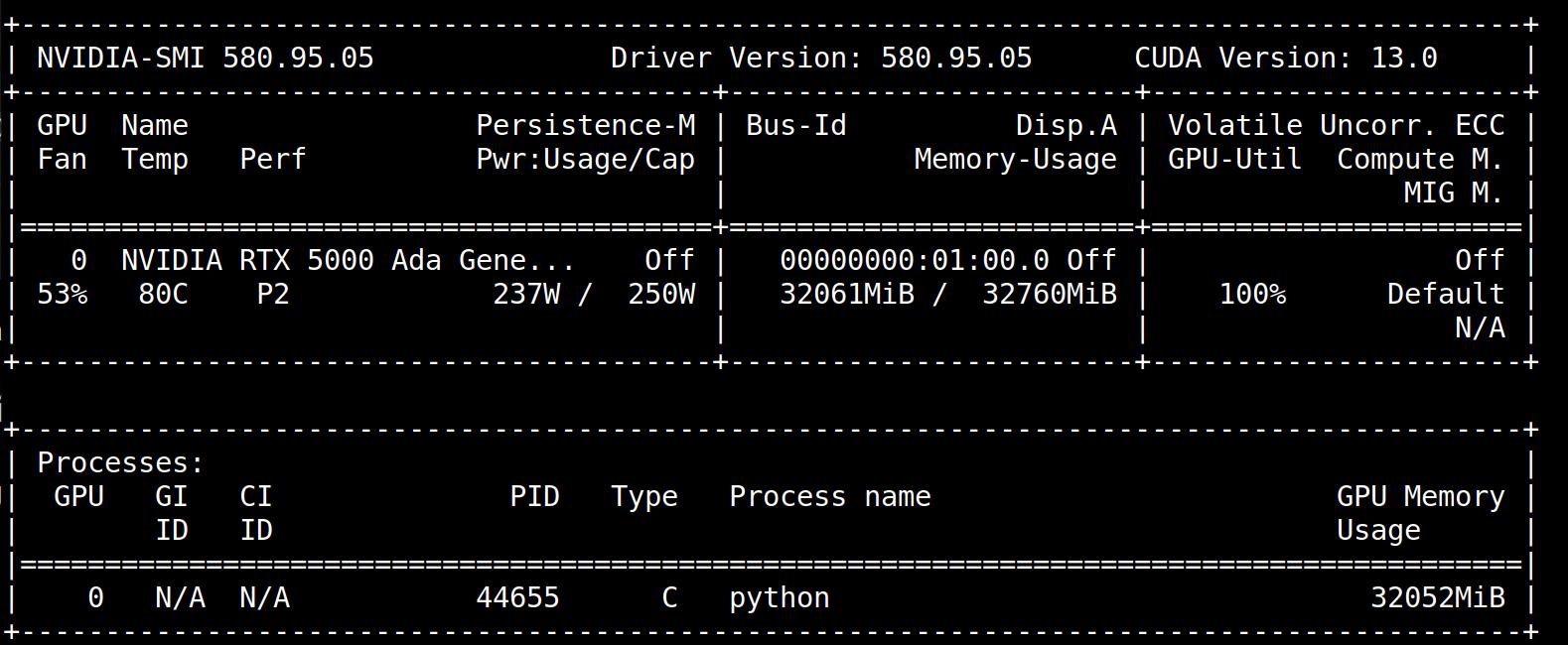Click the Persistence-M column header

[586, 125]
